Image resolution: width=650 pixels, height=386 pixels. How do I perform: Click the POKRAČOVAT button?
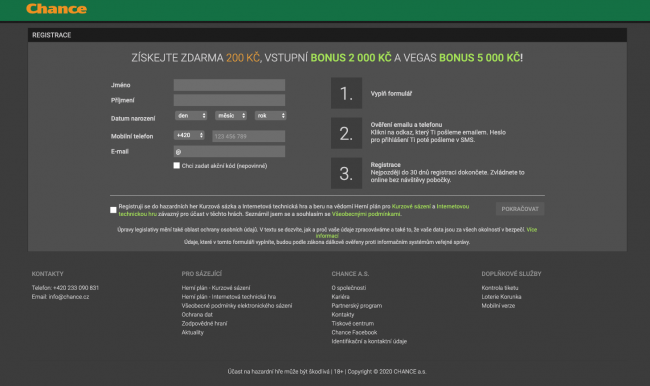520,209
